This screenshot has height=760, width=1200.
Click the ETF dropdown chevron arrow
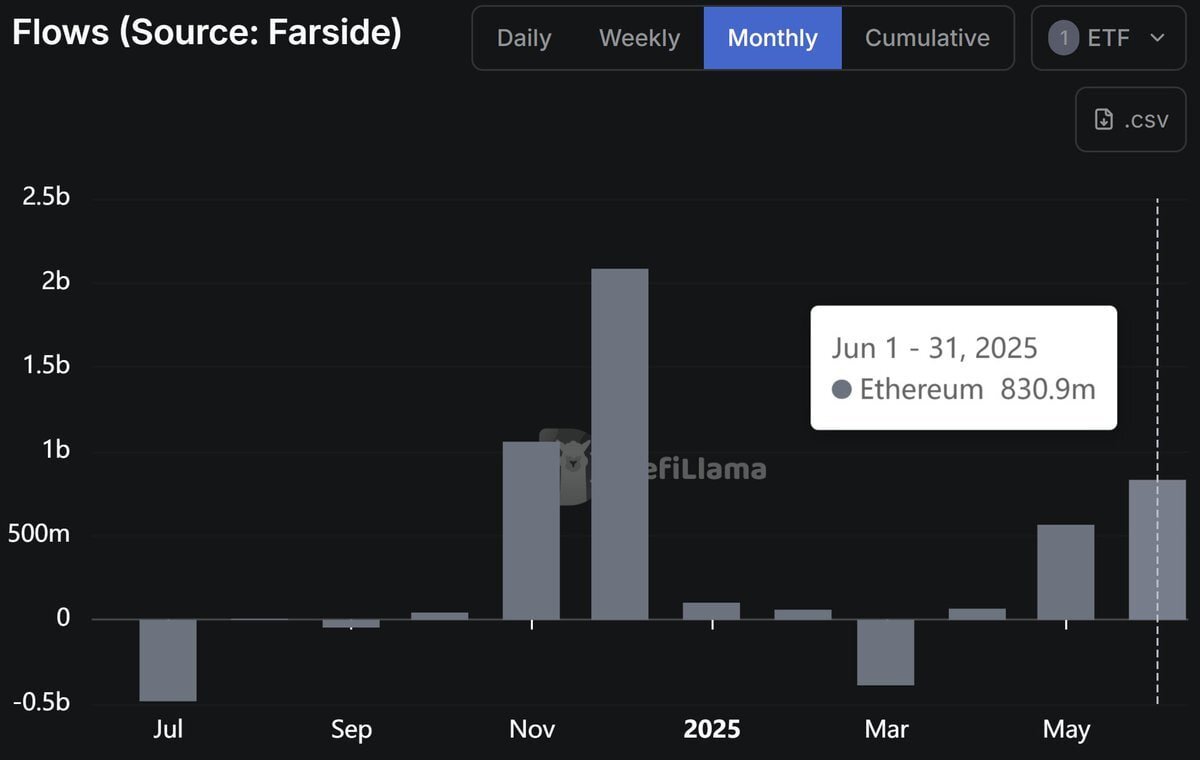pyautogui.click(x=1158, y=38)
